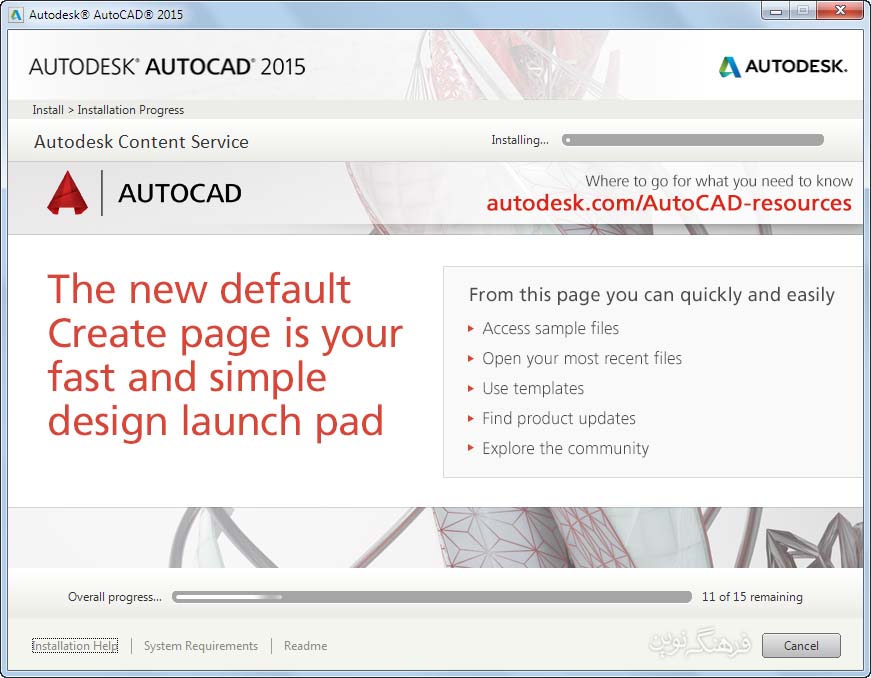The image size is (871, 678).
Task: Click 'Where to go for what you need to know'
Action: (719, 181)
